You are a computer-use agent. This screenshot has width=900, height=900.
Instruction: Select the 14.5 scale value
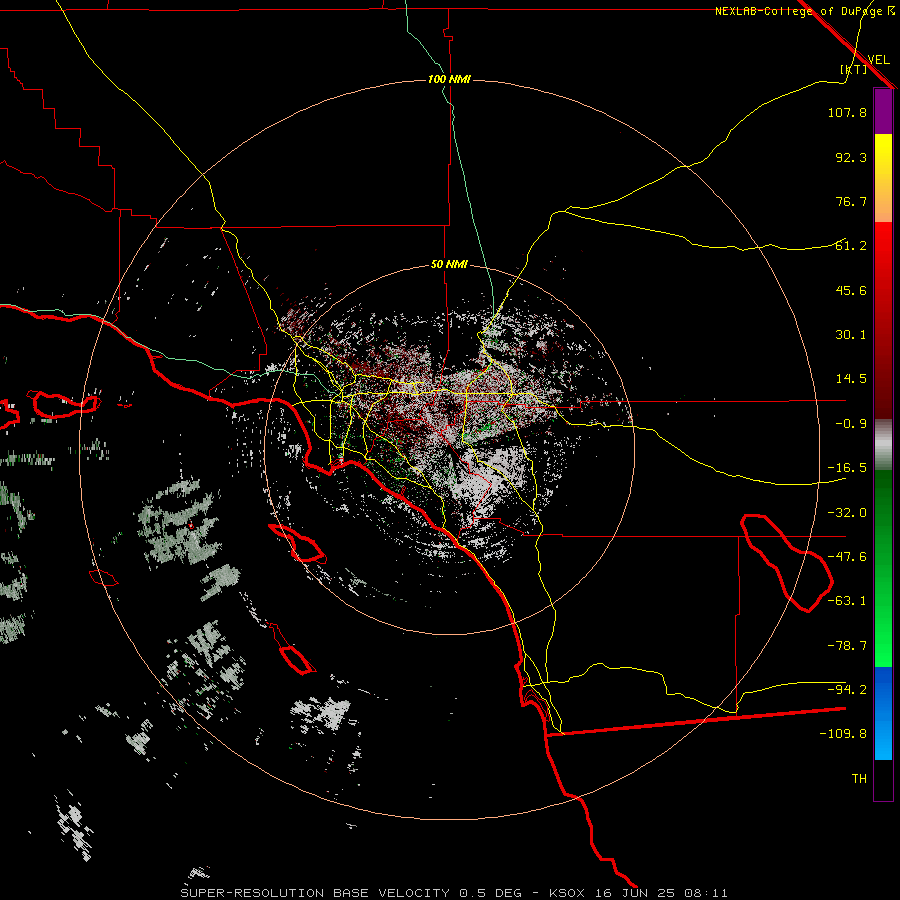click(x=851, y=379)
